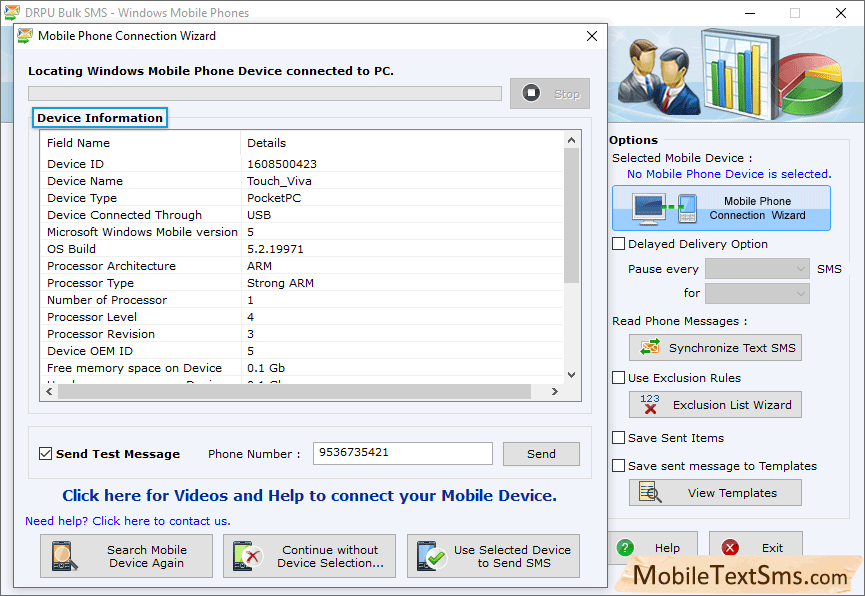
Task: Select the Processor Level row label
Action: tap(92, 317)
